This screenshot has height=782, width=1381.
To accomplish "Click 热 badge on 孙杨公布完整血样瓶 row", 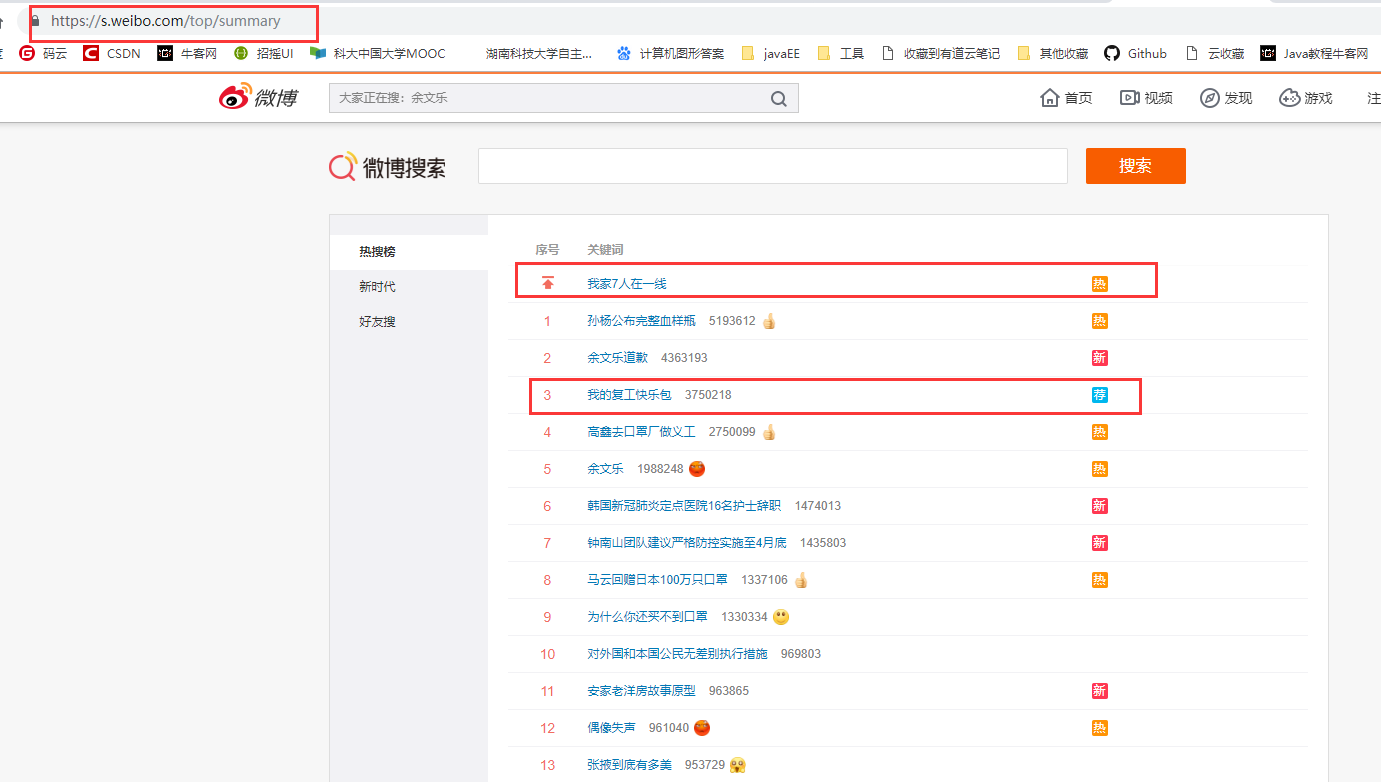I will point(1100,321).
